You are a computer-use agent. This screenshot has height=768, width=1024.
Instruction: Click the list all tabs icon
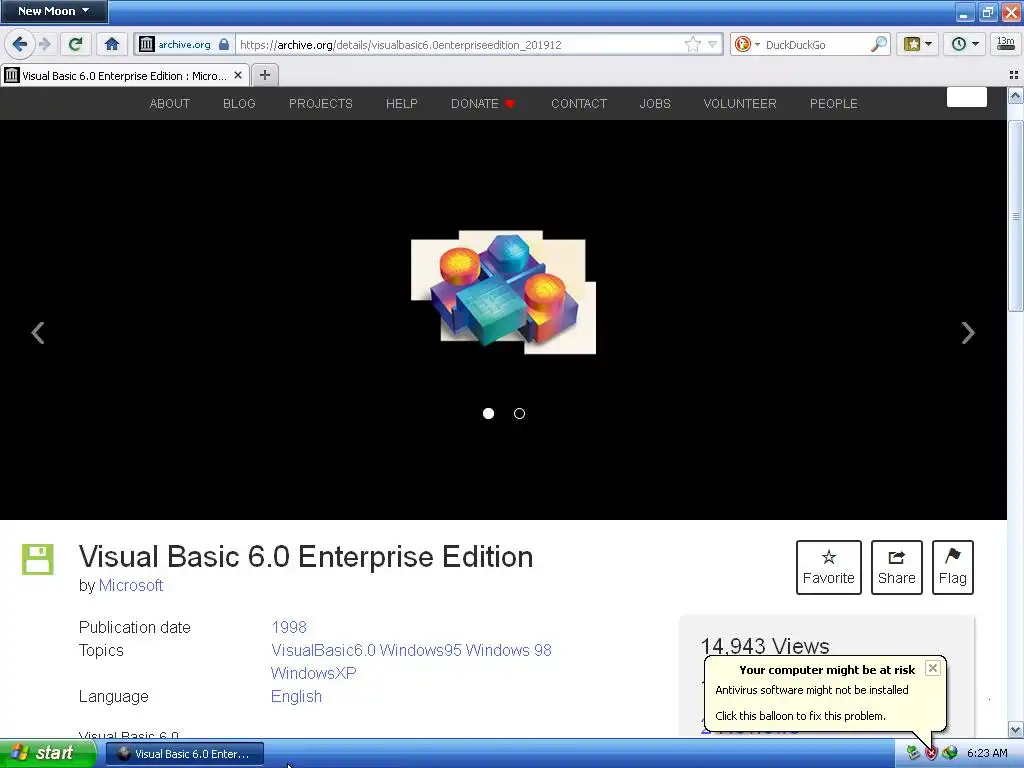coord(1014,75)
